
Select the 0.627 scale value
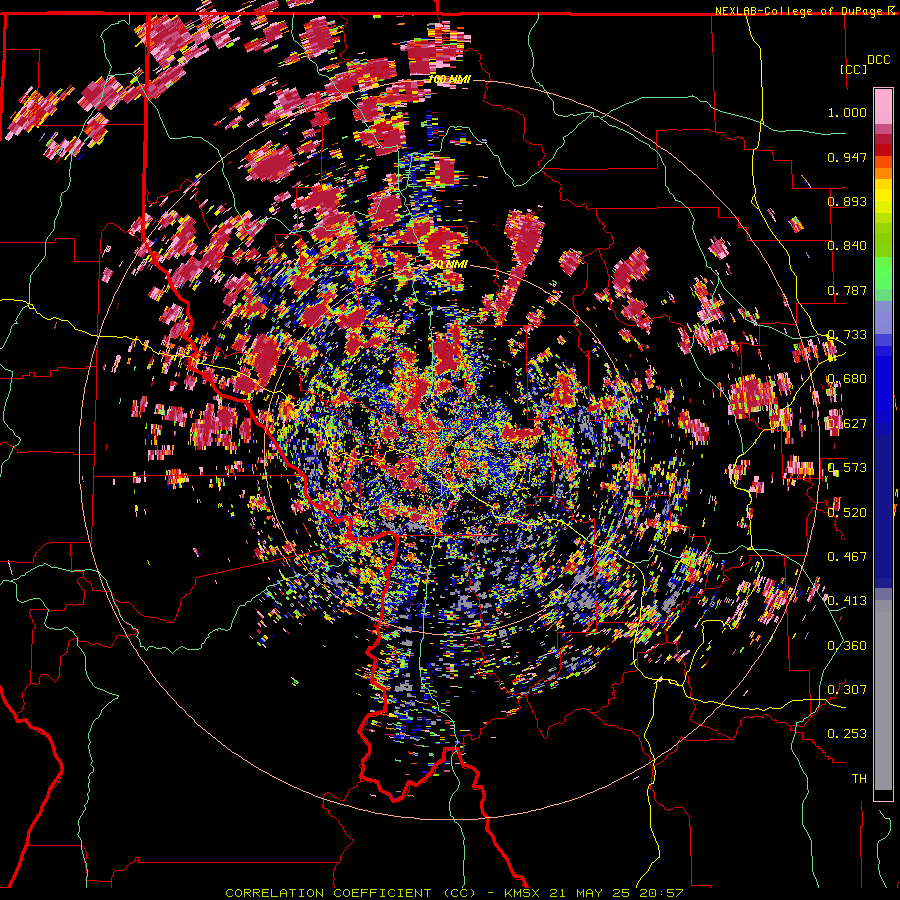[x=847, y=424]
